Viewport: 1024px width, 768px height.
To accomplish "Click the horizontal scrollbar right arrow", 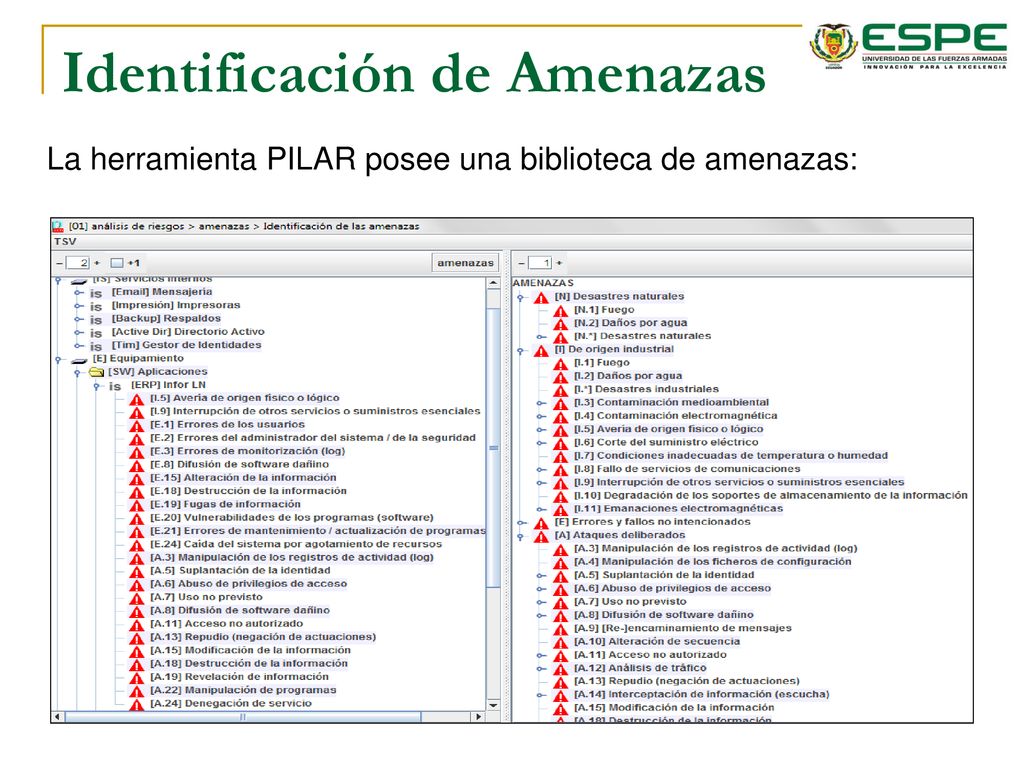I will [x=479, y=717].
